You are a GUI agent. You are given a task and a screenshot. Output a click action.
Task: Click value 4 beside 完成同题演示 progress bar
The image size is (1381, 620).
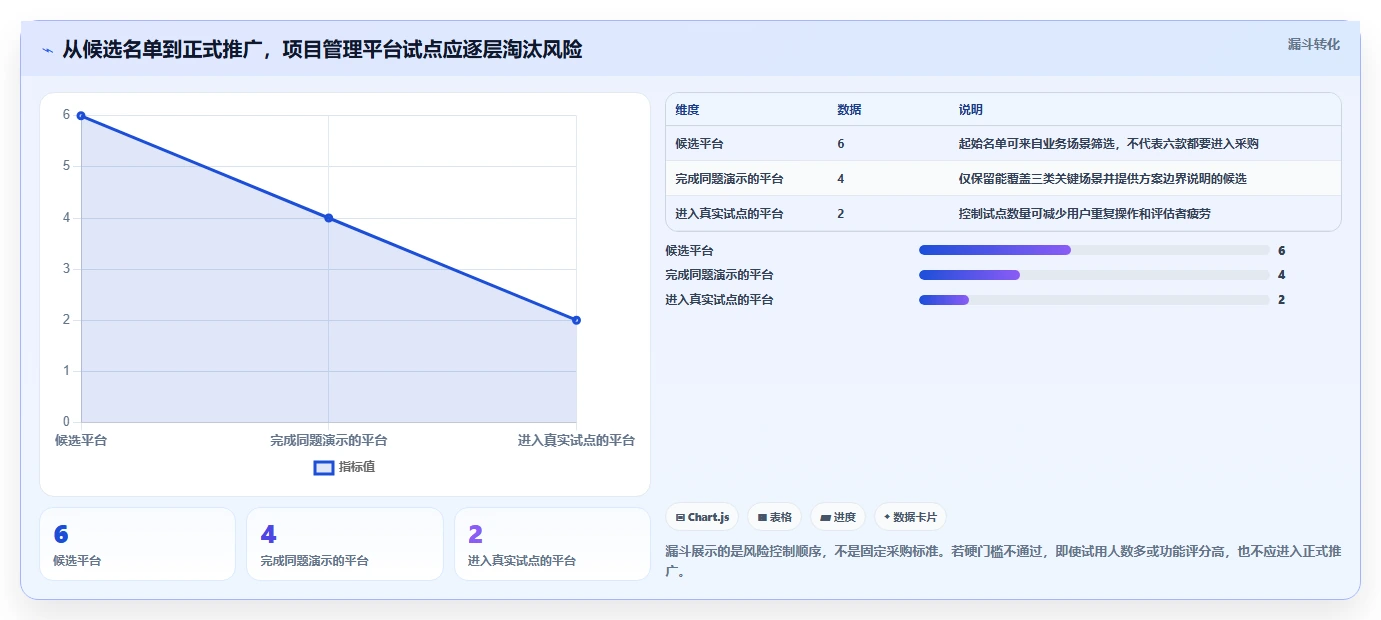pos(1281,275)
